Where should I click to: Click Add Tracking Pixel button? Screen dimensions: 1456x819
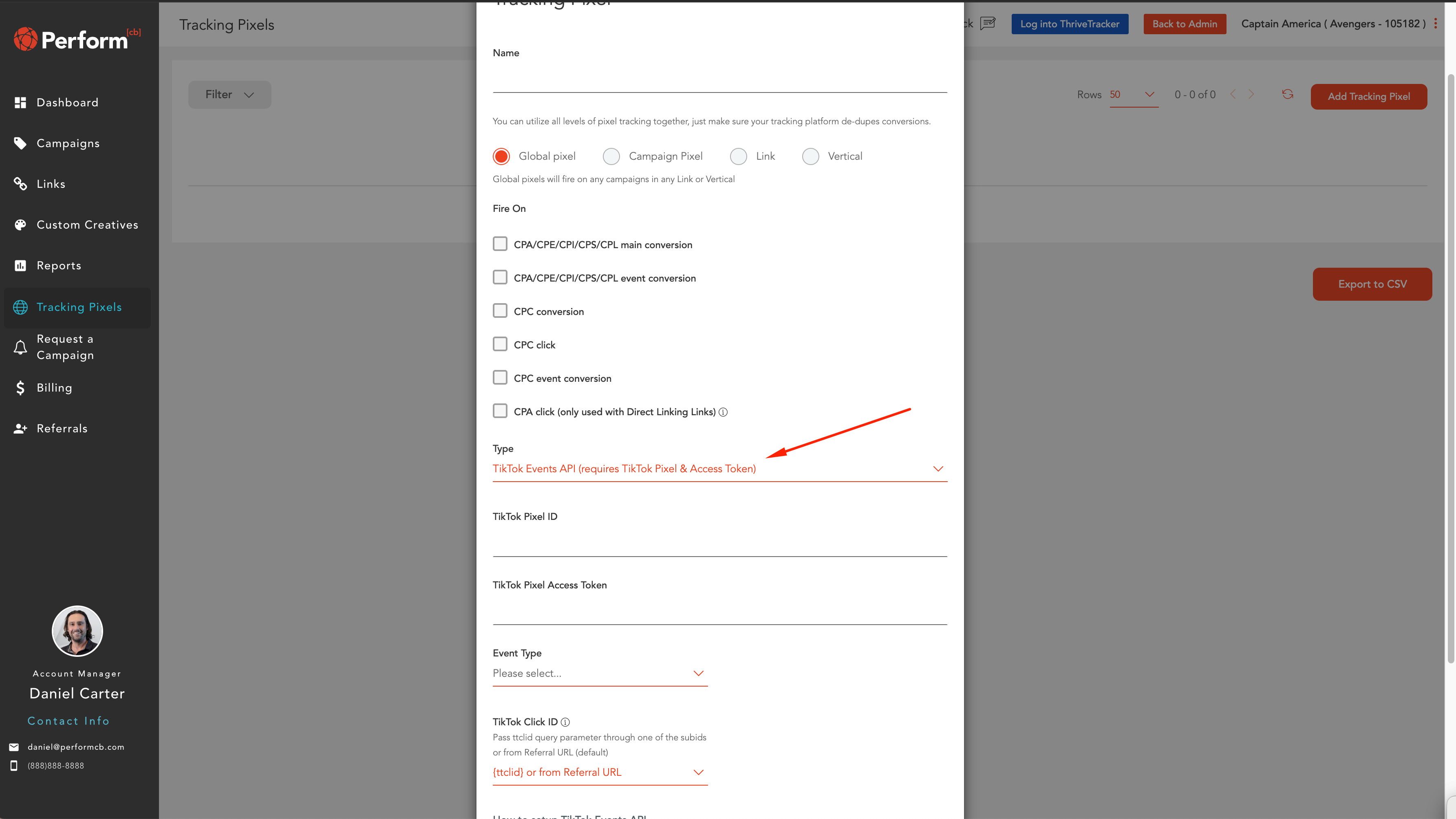tap(1368, 97)
